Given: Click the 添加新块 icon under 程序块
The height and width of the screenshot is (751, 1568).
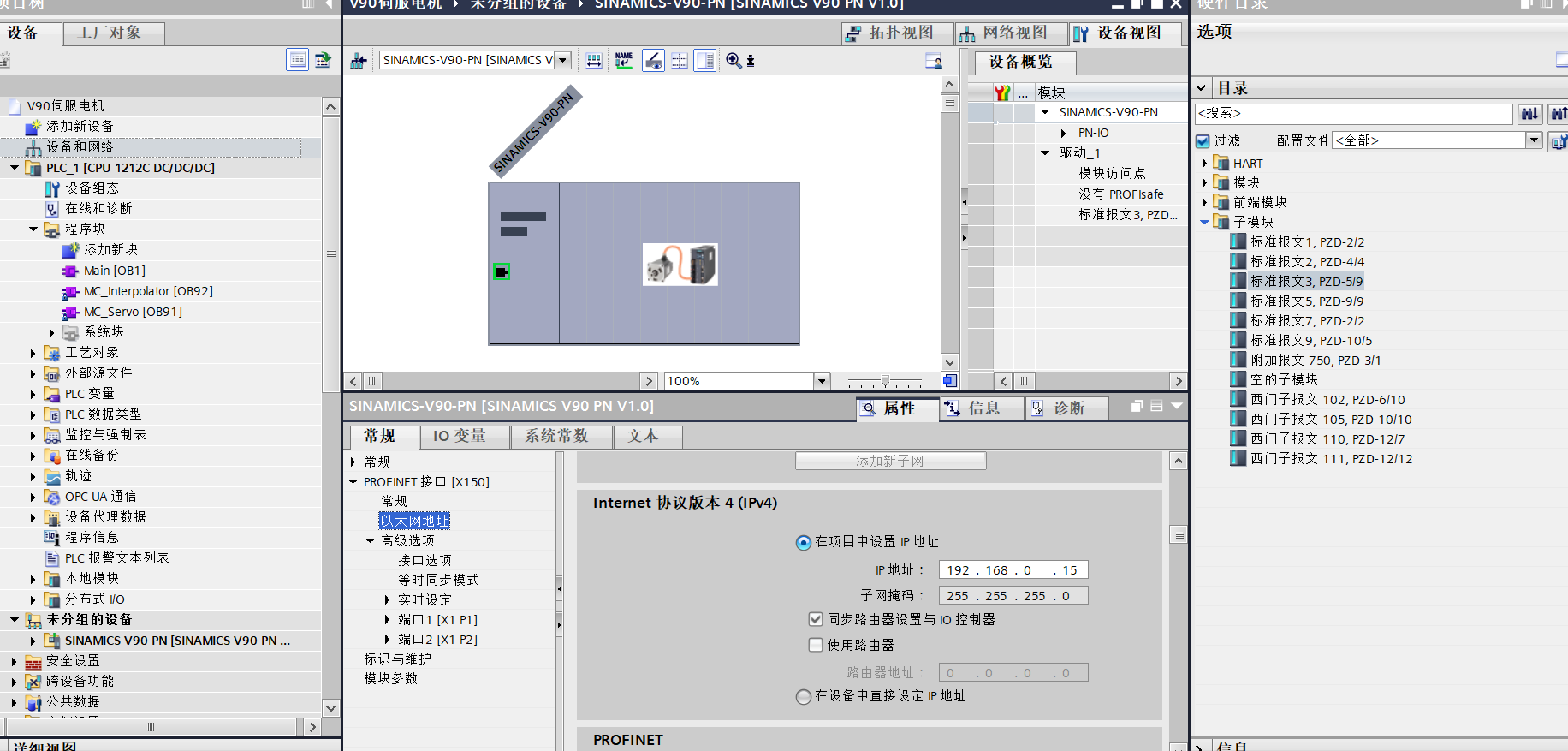Looking at the screenshot, I should pos(71,250).
